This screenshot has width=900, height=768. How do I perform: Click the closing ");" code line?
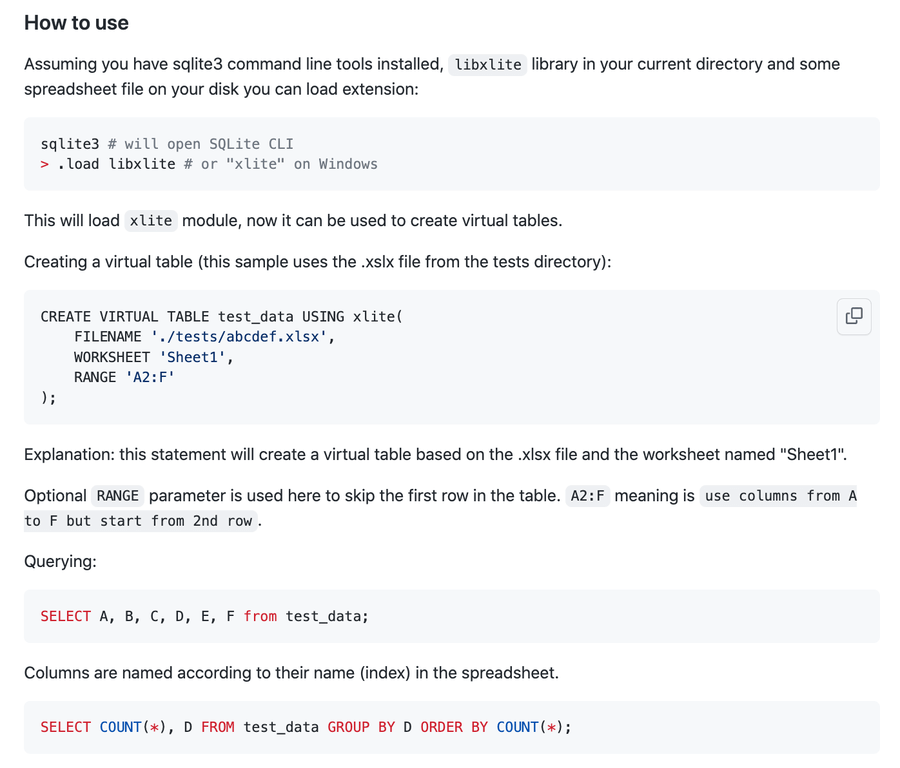(49, 397)
